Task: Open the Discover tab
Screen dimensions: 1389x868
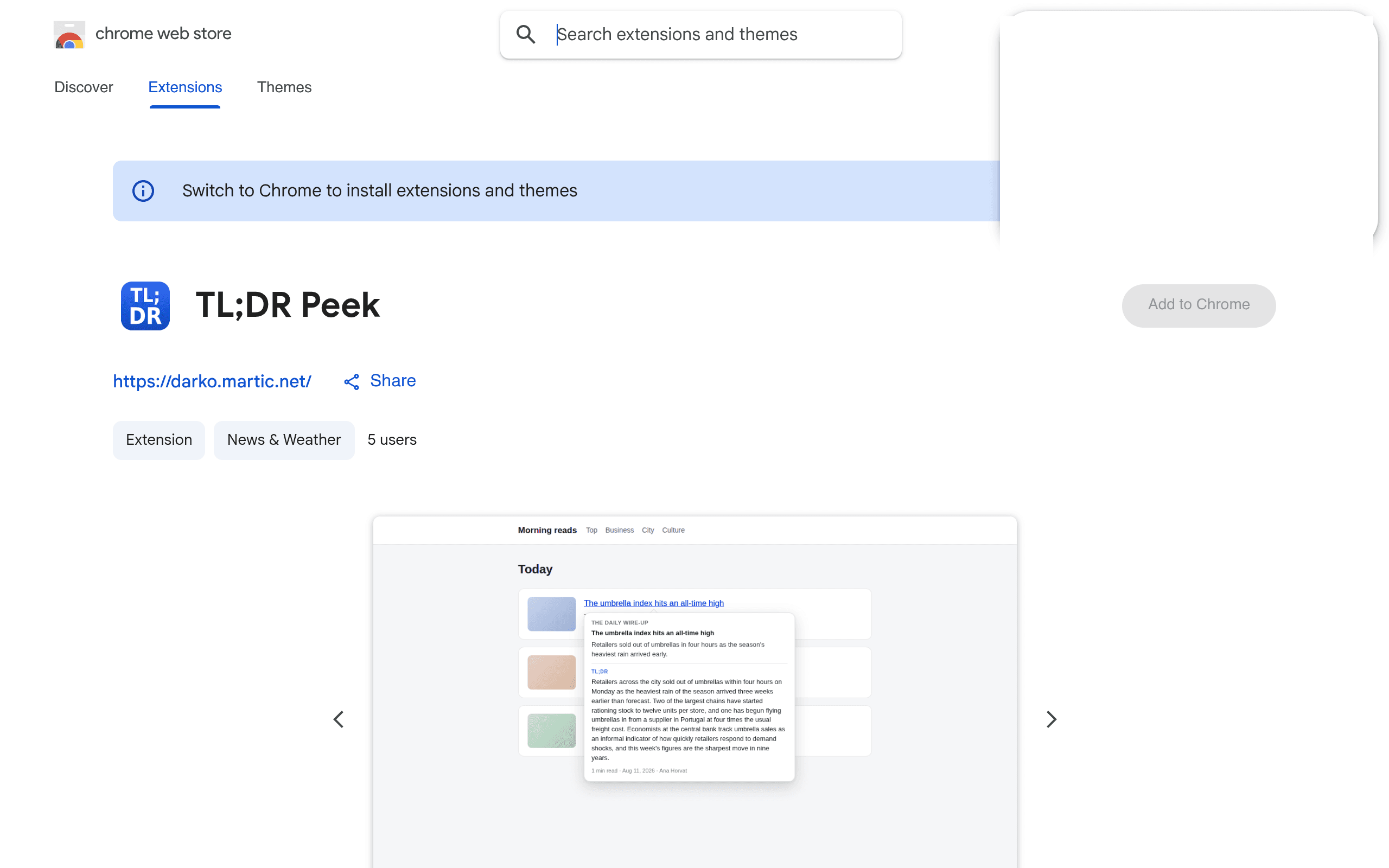Action: click(84, 87)
